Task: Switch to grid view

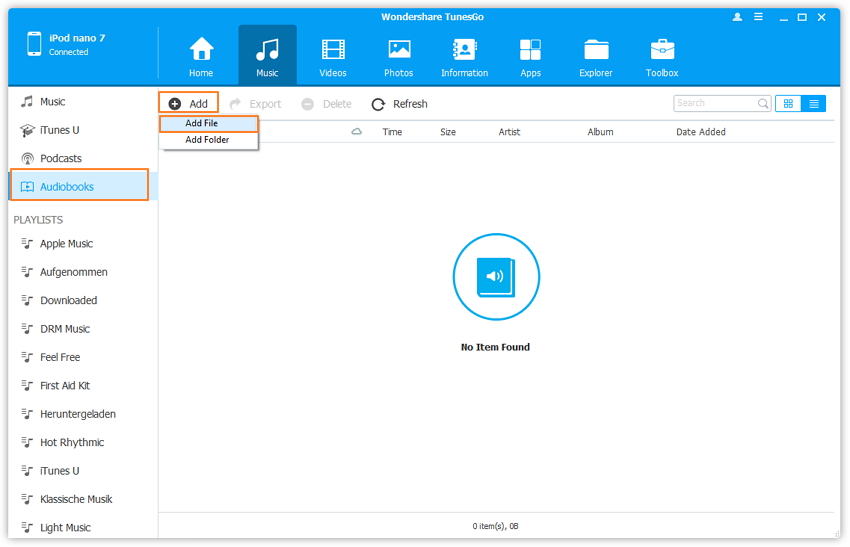Action: [788, 104]
